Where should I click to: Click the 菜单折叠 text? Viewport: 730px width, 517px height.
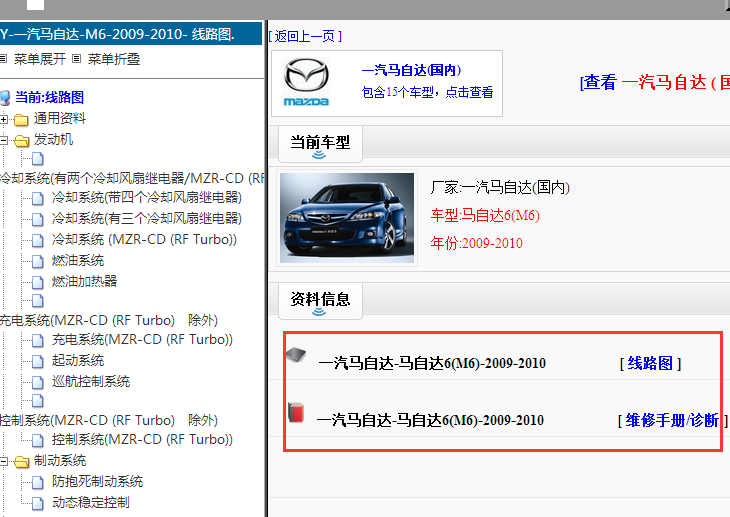[x=114, y=59]
